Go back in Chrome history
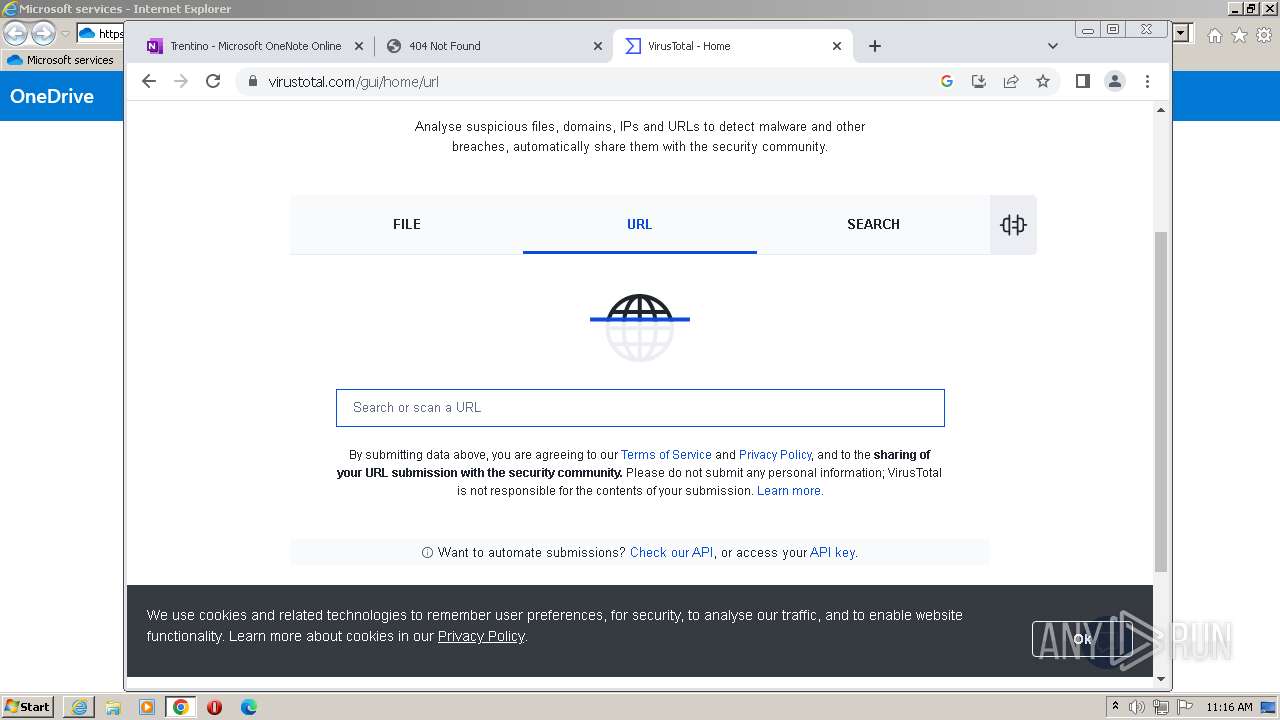 coord(149,81)
